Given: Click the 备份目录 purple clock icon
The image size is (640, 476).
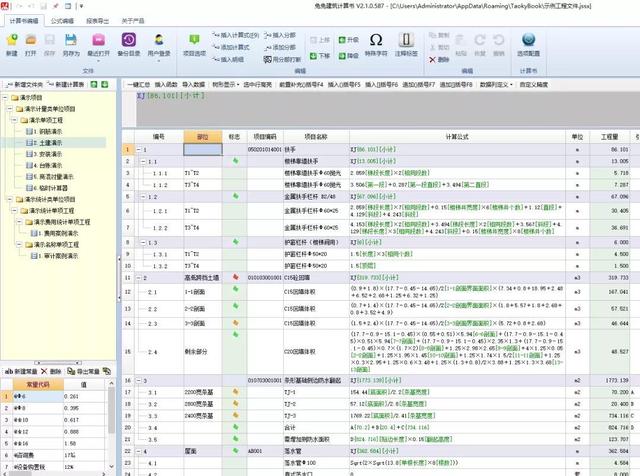Looking at the screenshot, I should click(129, 40).
